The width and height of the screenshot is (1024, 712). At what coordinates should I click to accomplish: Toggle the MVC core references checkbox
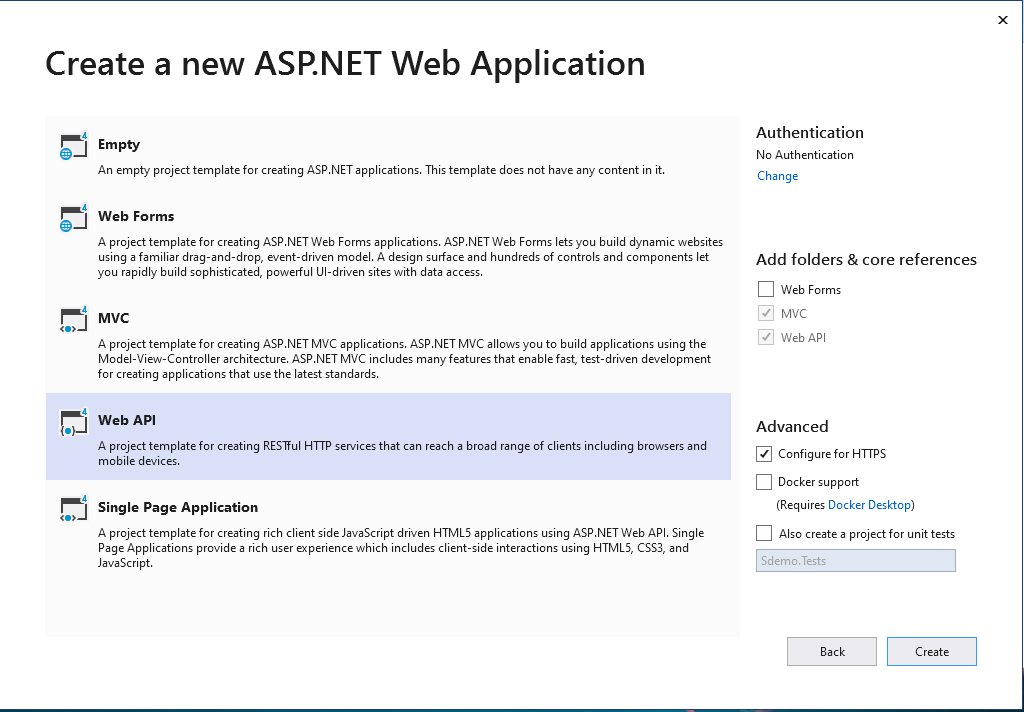click(x=766, y=314)
